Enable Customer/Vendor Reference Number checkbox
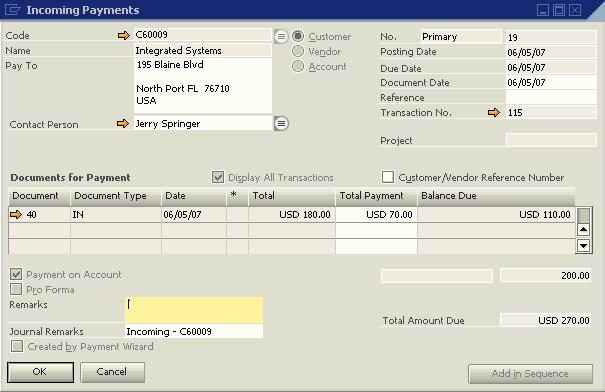This screenshot has height=392, width=605. 388,177
